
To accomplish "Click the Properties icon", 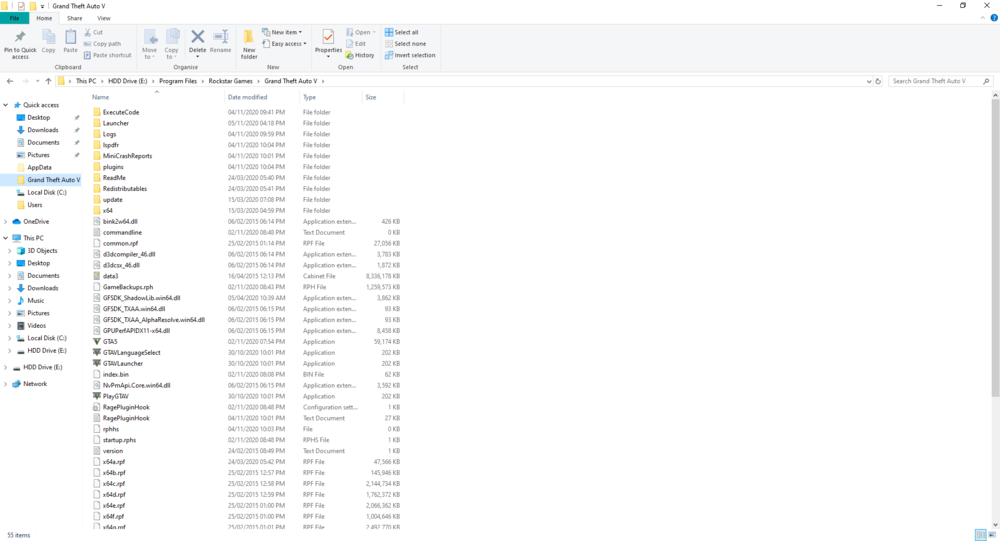I will tap(328, 37).
